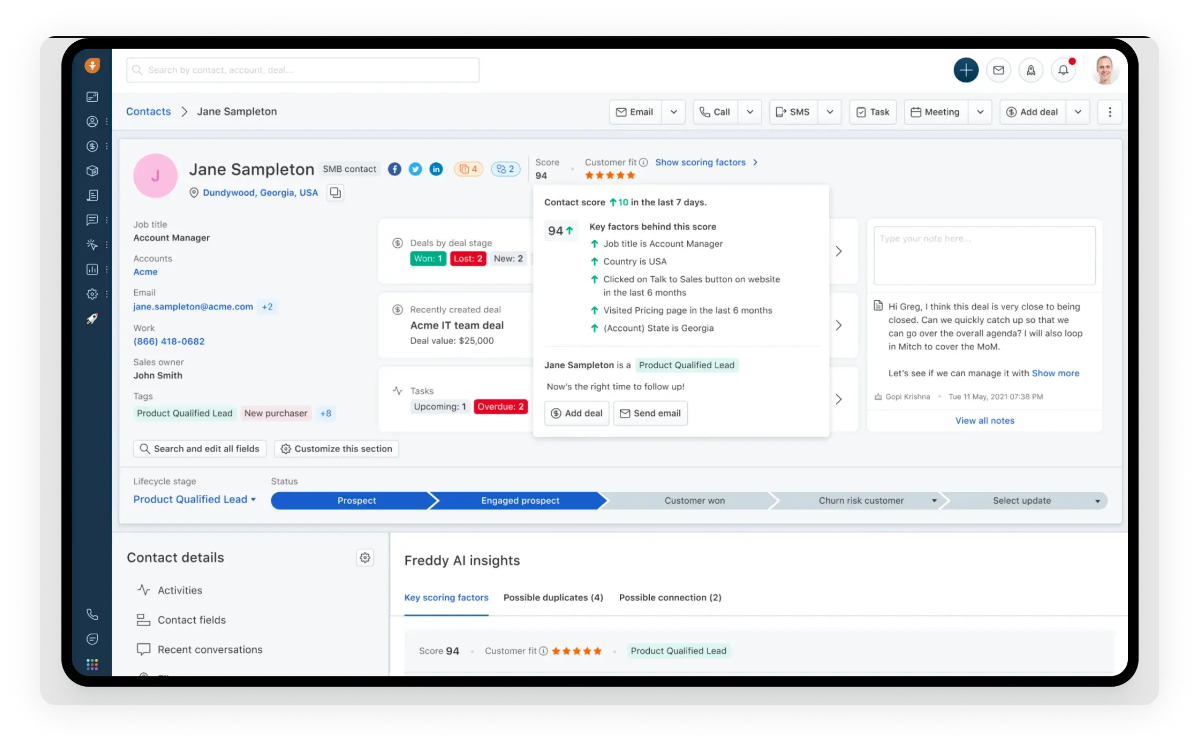The height and width of the screenshot is (749, 1199).
Task: Open the Products cube icon in the sidebar
Action: (93, 171)
